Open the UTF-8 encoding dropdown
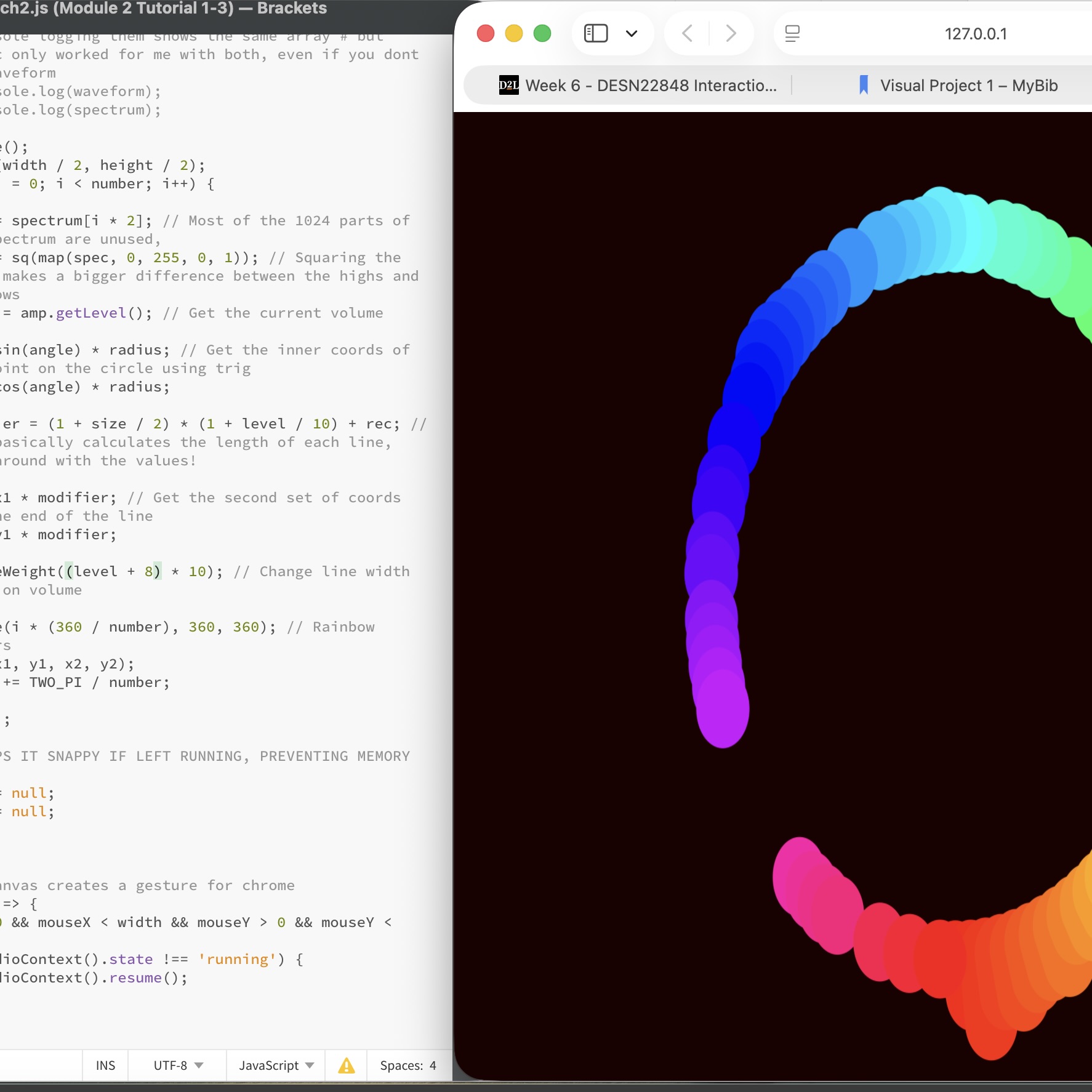 178,1066
